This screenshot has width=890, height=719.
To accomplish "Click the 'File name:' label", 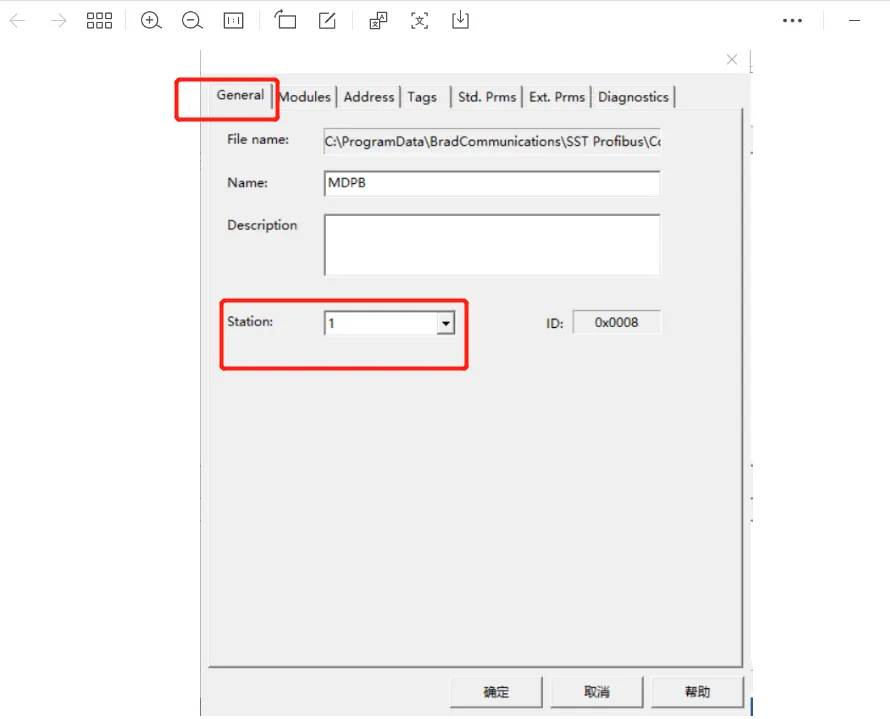I will pyautogui.click(x=258, y=140).
